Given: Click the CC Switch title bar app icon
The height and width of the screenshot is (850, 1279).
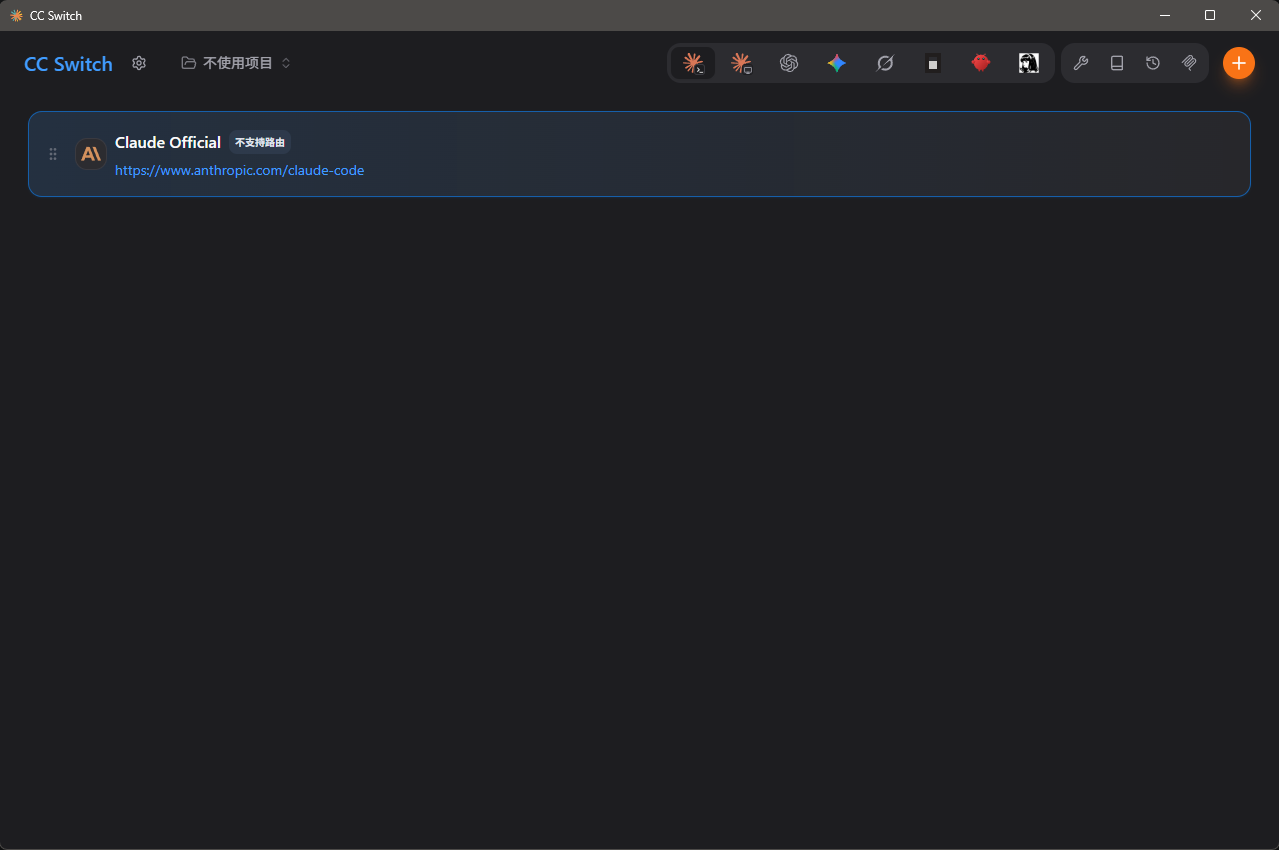Looking at the screenshot, I should click(16, 15).
